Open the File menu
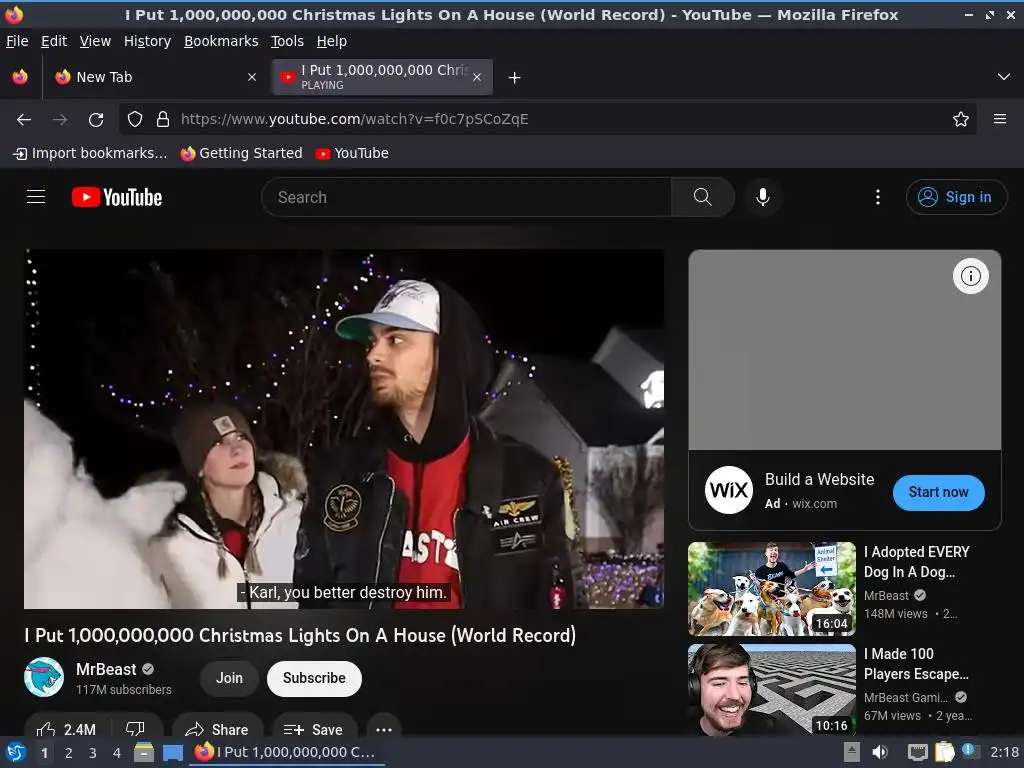1024x768 pixels. pos(17,41)
